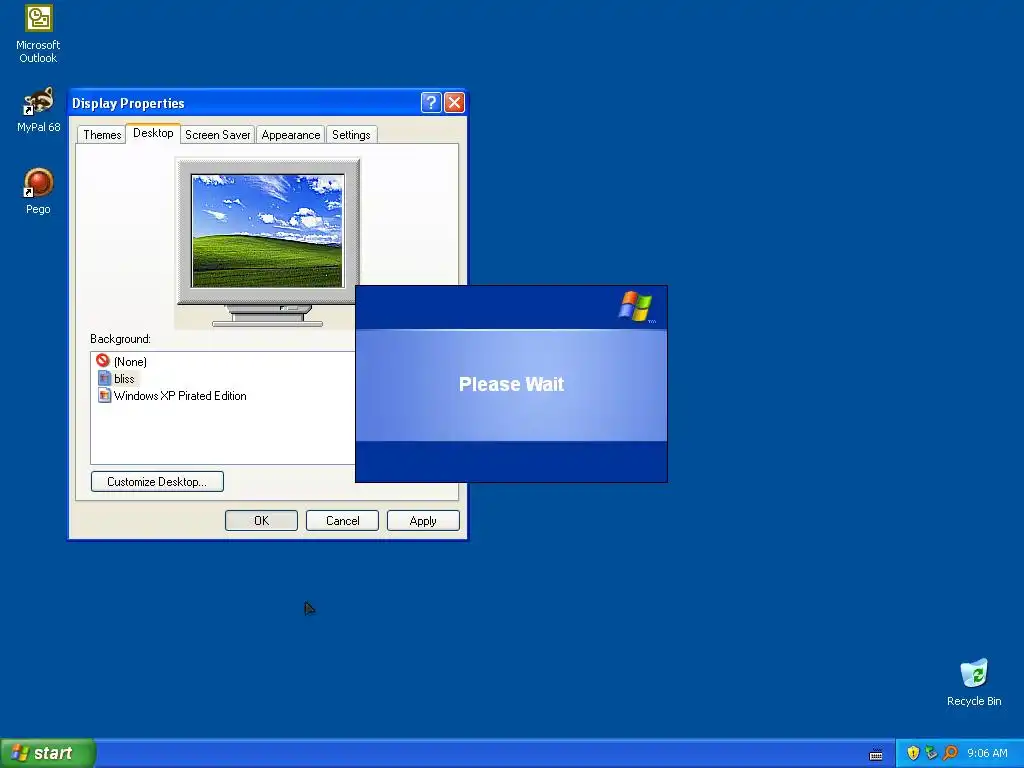Click the bliss image file icon
The image size is (1024, 768).
[x=104, y=378]
